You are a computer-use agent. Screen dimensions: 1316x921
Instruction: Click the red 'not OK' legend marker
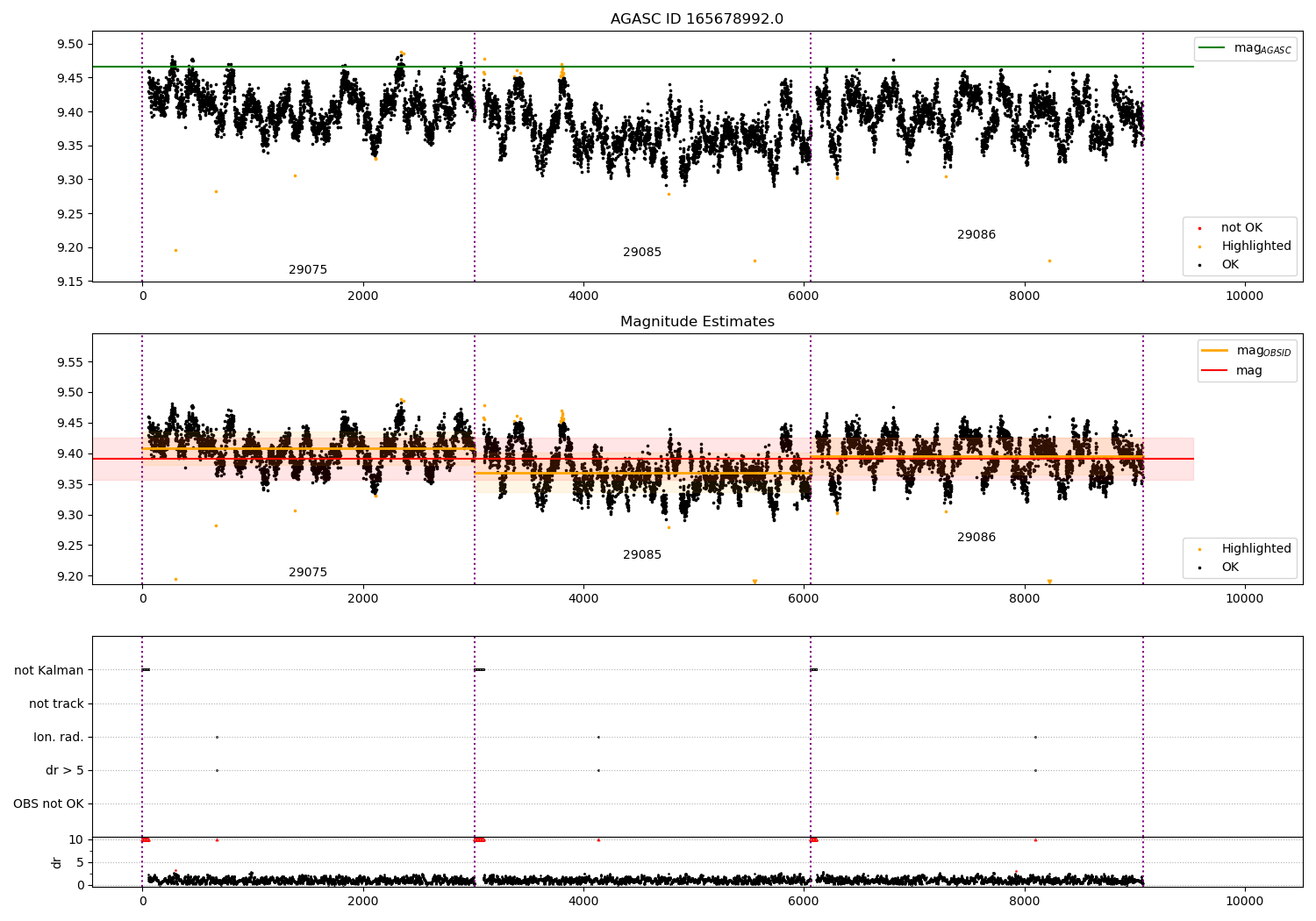pos(1199,228)
